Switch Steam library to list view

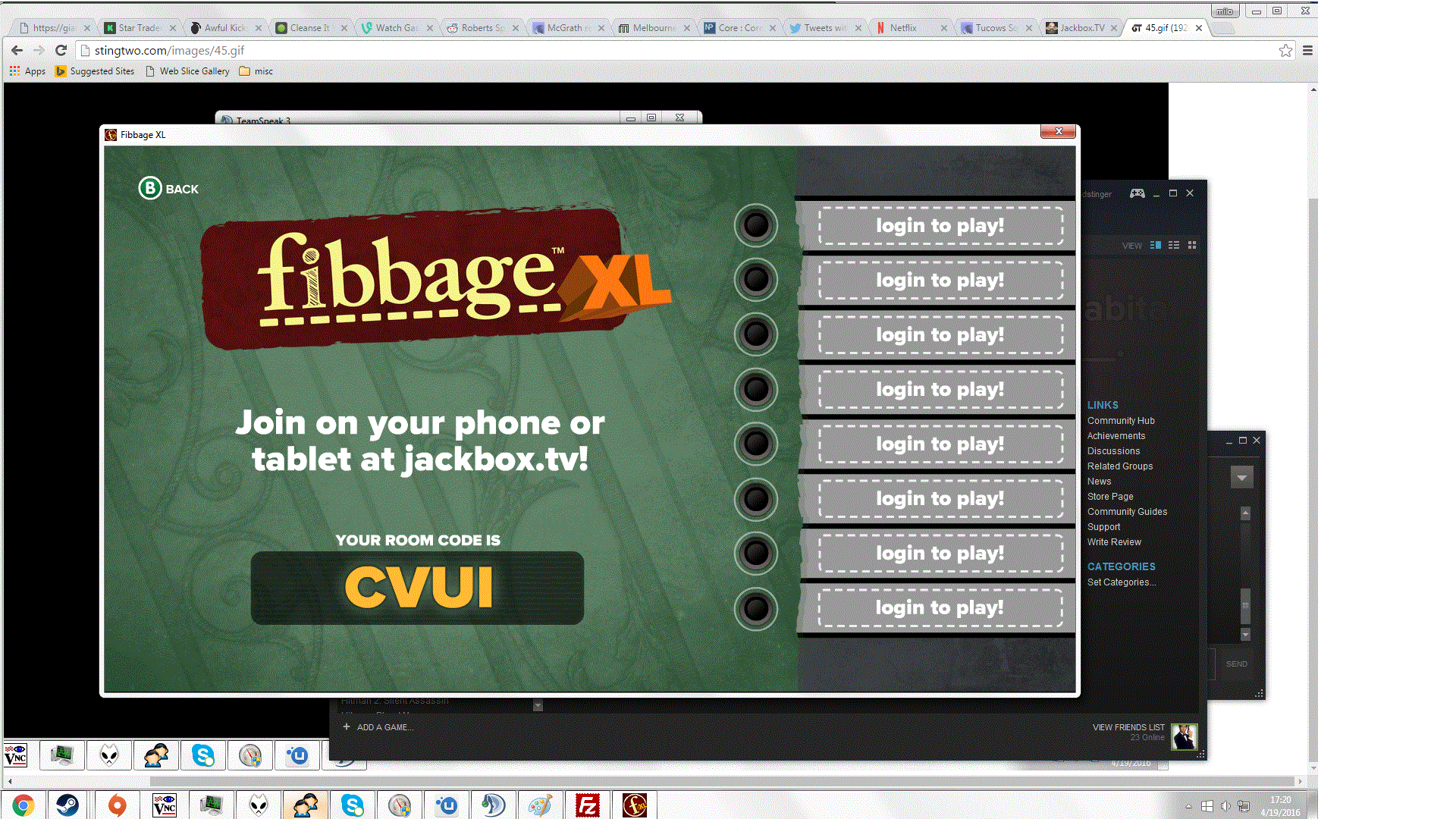point(1174,245)
